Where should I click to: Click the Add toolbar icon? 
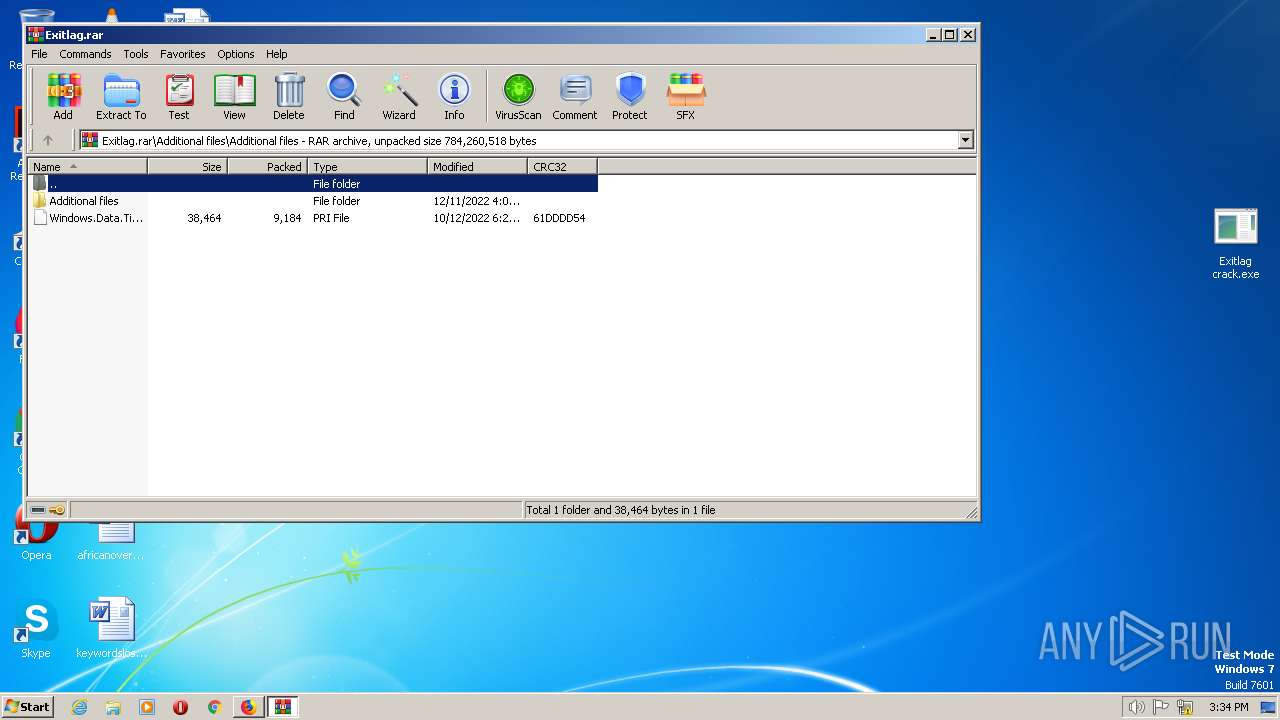(63, 97)
